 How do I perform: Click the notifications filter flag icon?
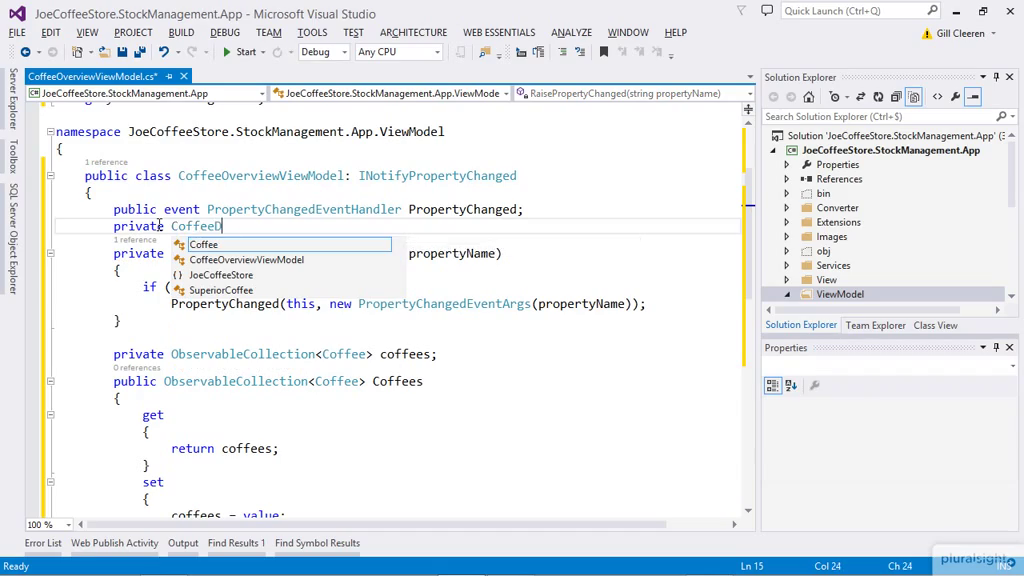741,11
